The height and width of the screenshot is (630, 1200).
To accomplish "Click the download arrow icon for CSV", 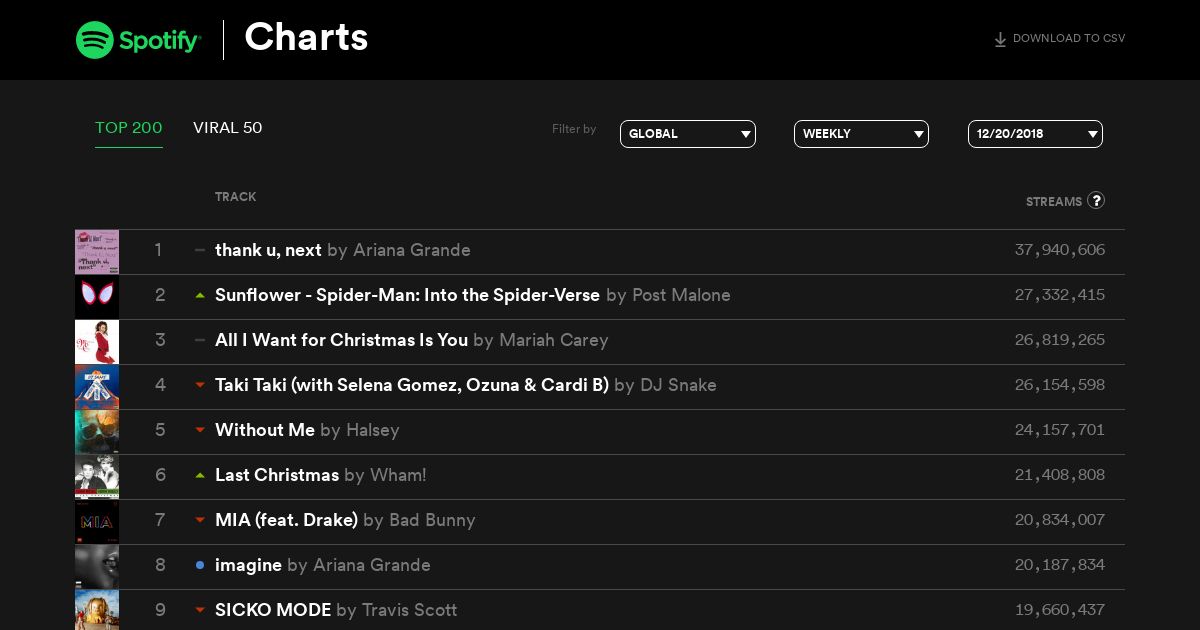I will click(x=1000, y=40).
